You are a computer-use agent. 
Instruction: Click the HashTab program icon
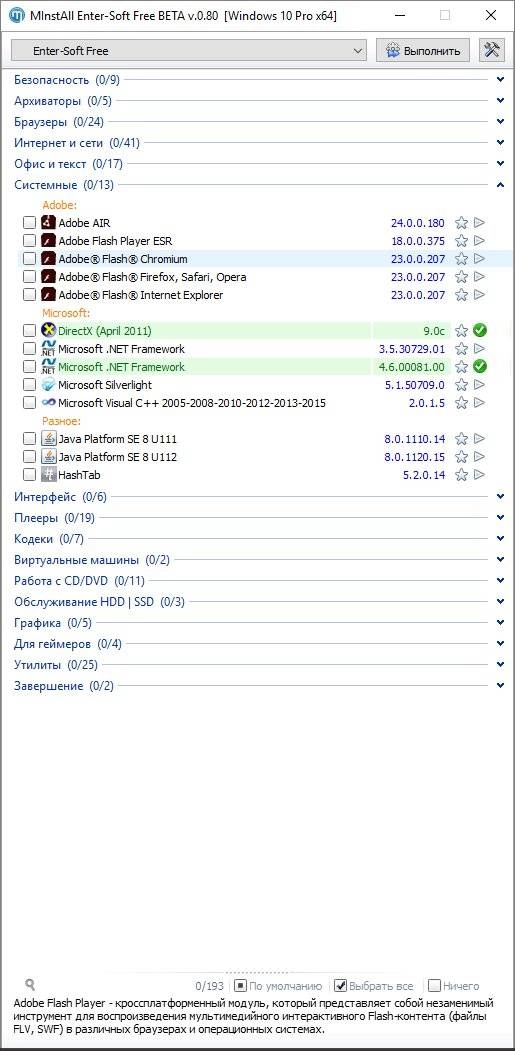point(48,475)
